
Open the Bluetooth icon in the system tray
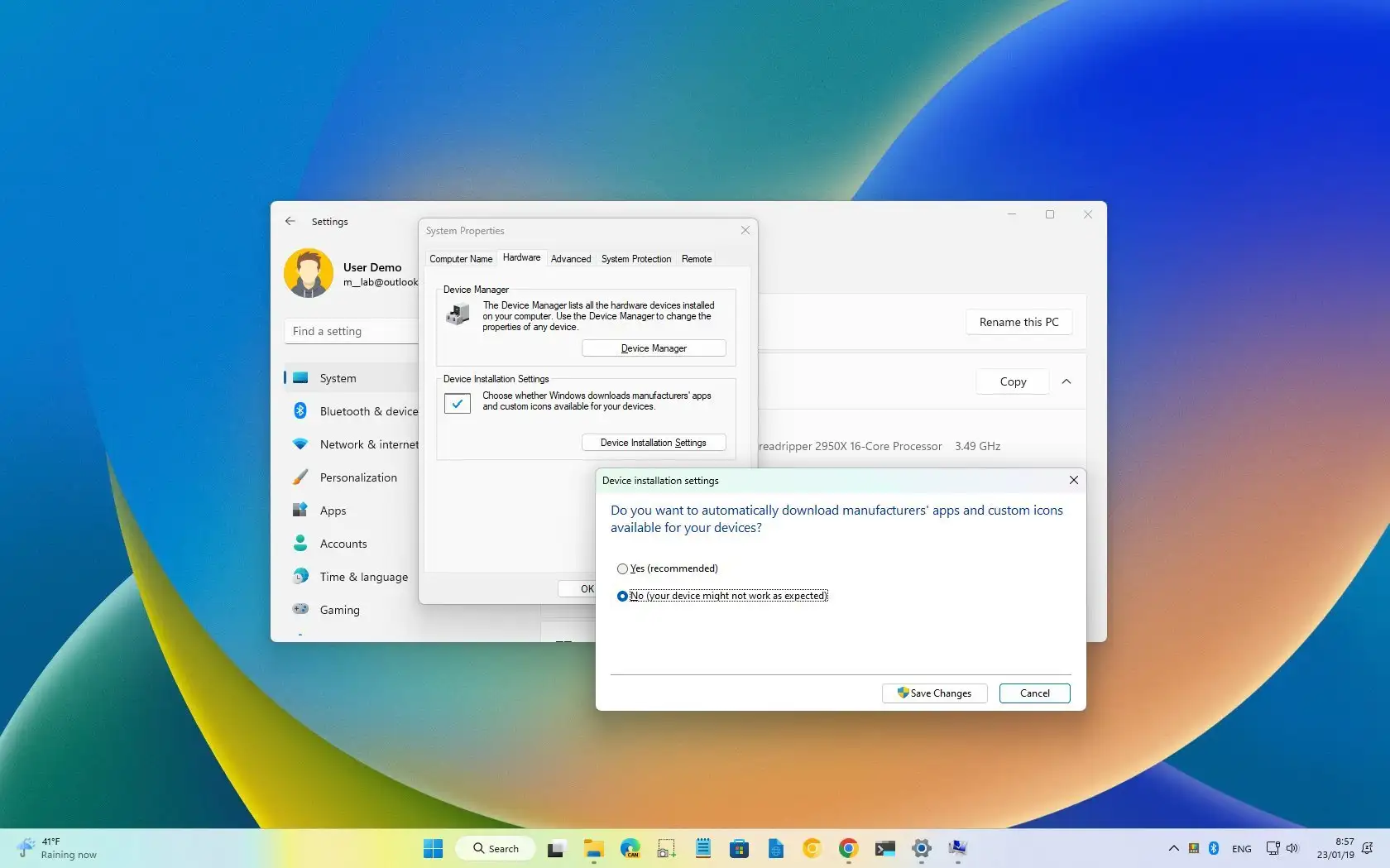1213,848
